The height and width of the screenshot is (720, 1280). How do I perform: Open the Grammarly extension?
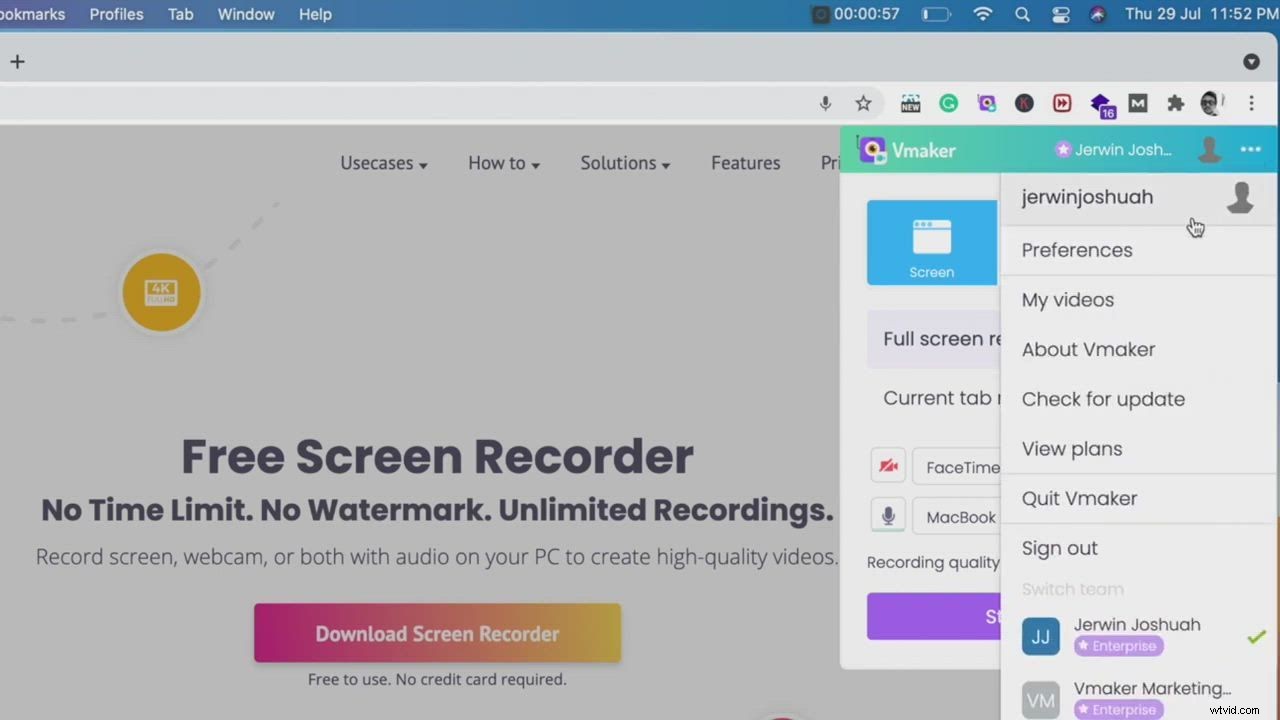coord(948,103)
